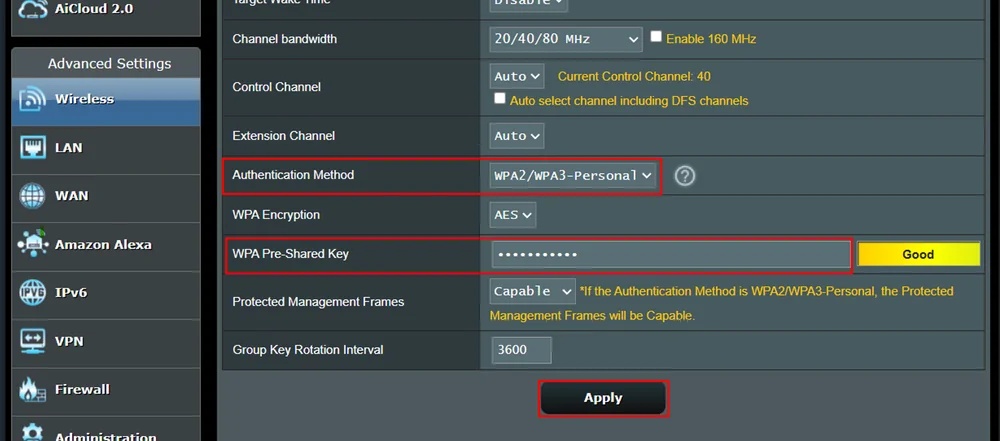Viewport: 1000px width, 441px height.
Task: Focus the Group Key Rotation Interval field
Action: 522,350
